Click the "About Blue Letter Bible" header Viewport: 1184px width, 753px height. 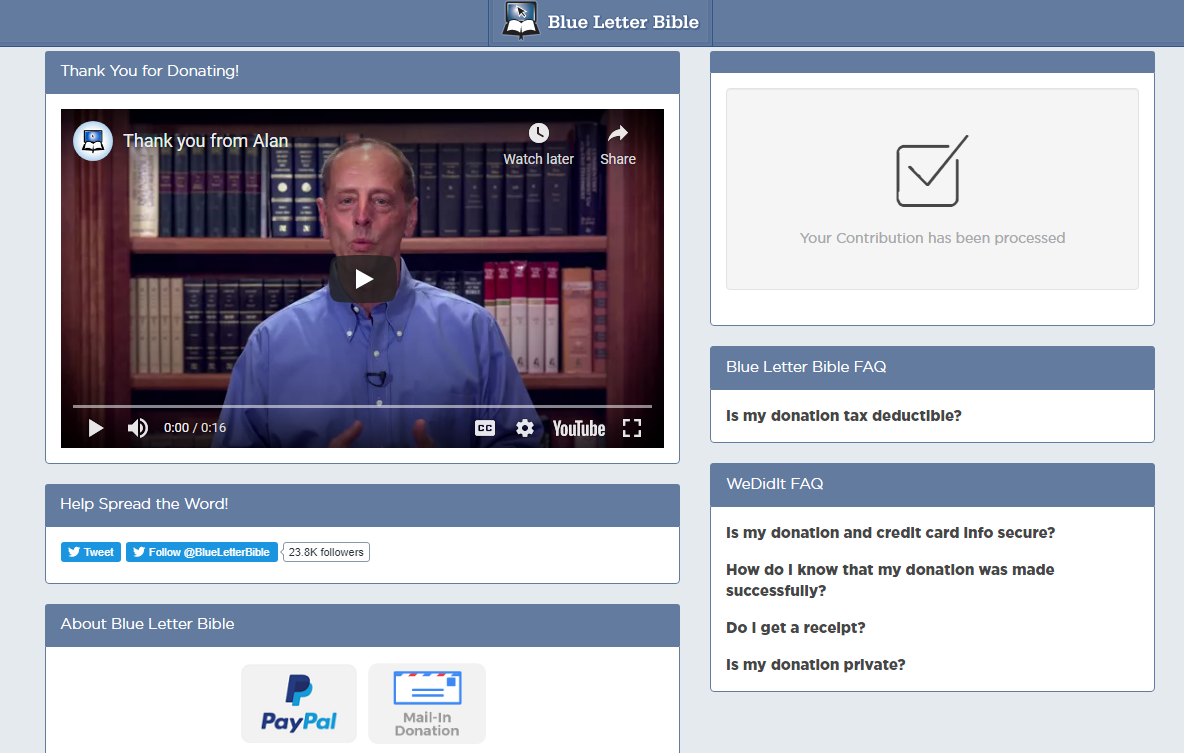coord(362,625)
